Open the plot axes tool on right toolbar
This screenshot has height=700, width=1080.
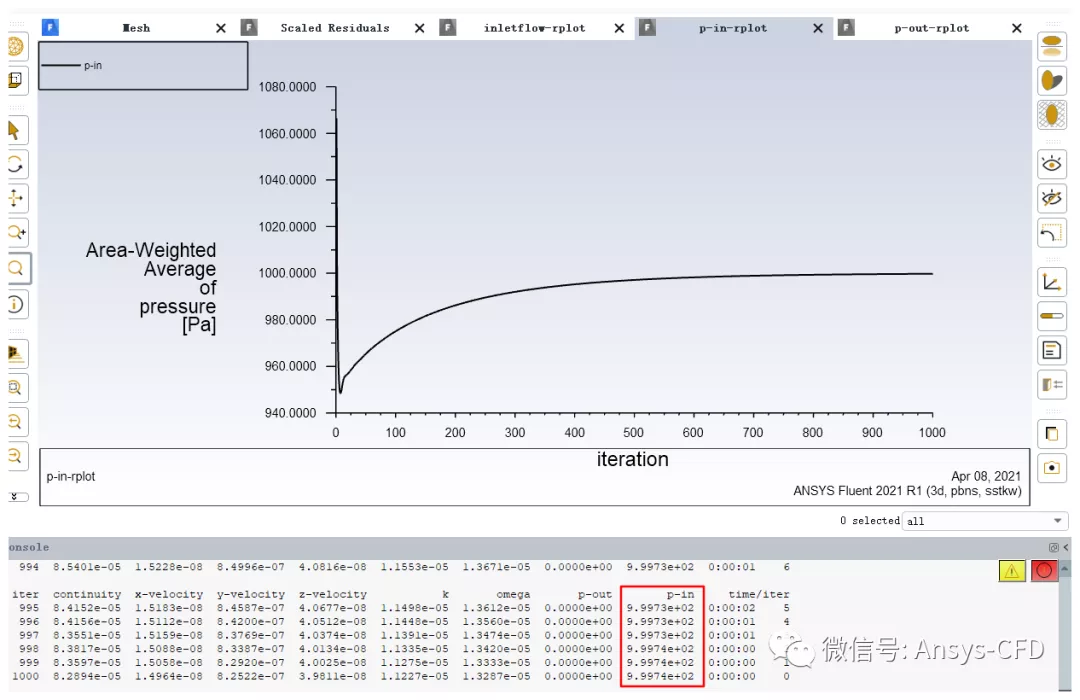pyautogui.click(x=1052, y=281)
